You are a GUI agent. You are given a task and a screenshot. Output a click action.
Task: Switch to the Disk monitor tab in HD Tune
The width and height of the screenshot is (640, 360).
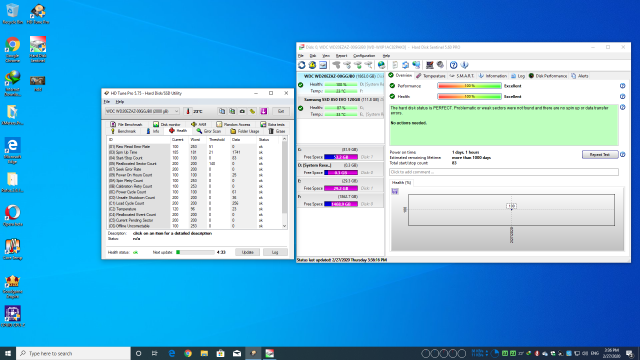pyautogui.click(x=167, y=124)
